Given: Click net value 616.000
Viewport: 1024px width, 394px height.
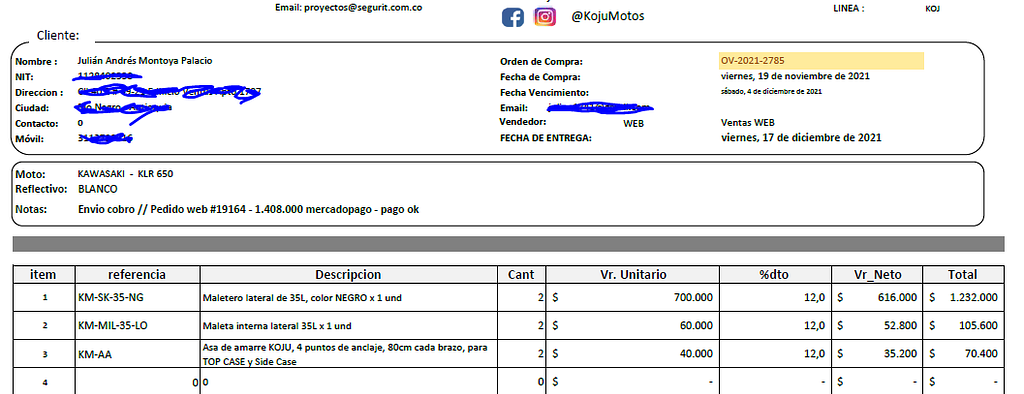Looking at the screenshot, I should pyautogui.click(x=897, y=297).
